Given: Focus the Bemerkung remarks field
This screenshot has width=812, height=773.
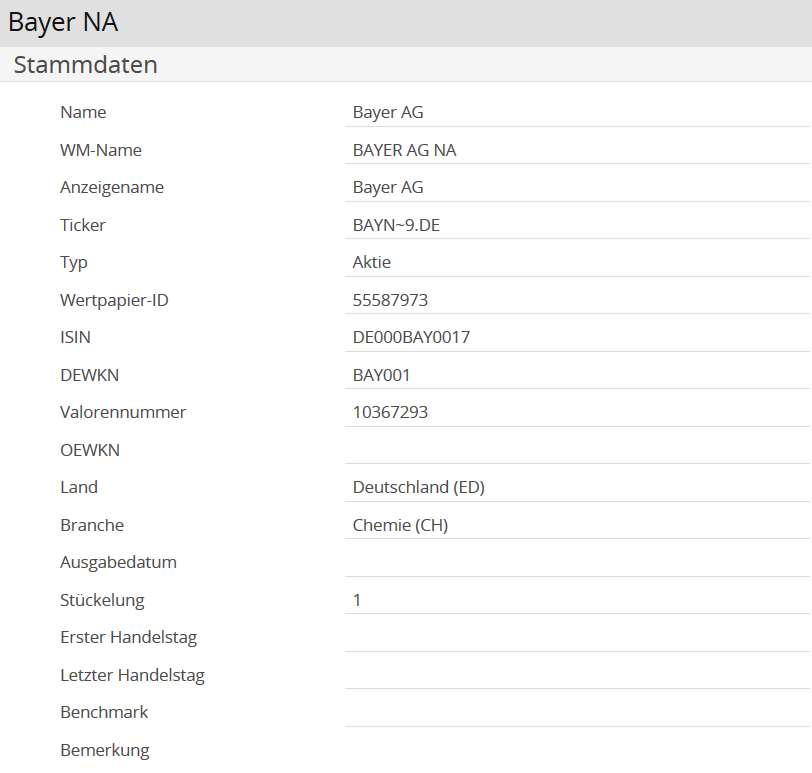Looking at the screenshot, I should 577,750.
